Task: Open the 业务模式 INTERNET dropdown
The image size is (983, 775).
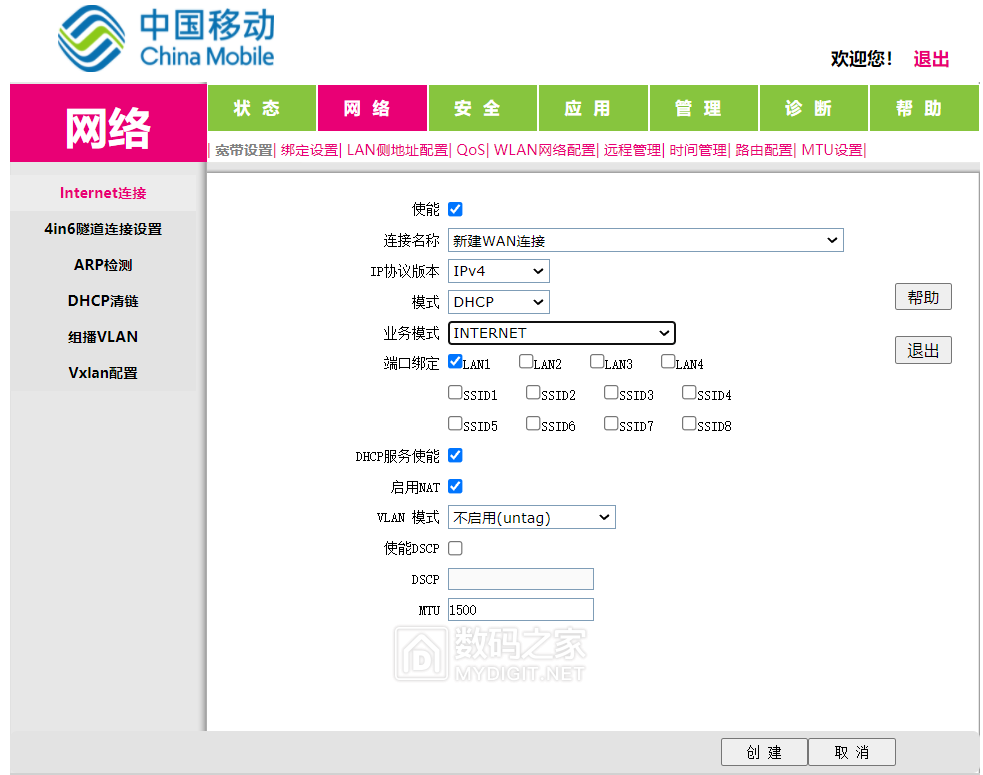Action: point(561,333)
